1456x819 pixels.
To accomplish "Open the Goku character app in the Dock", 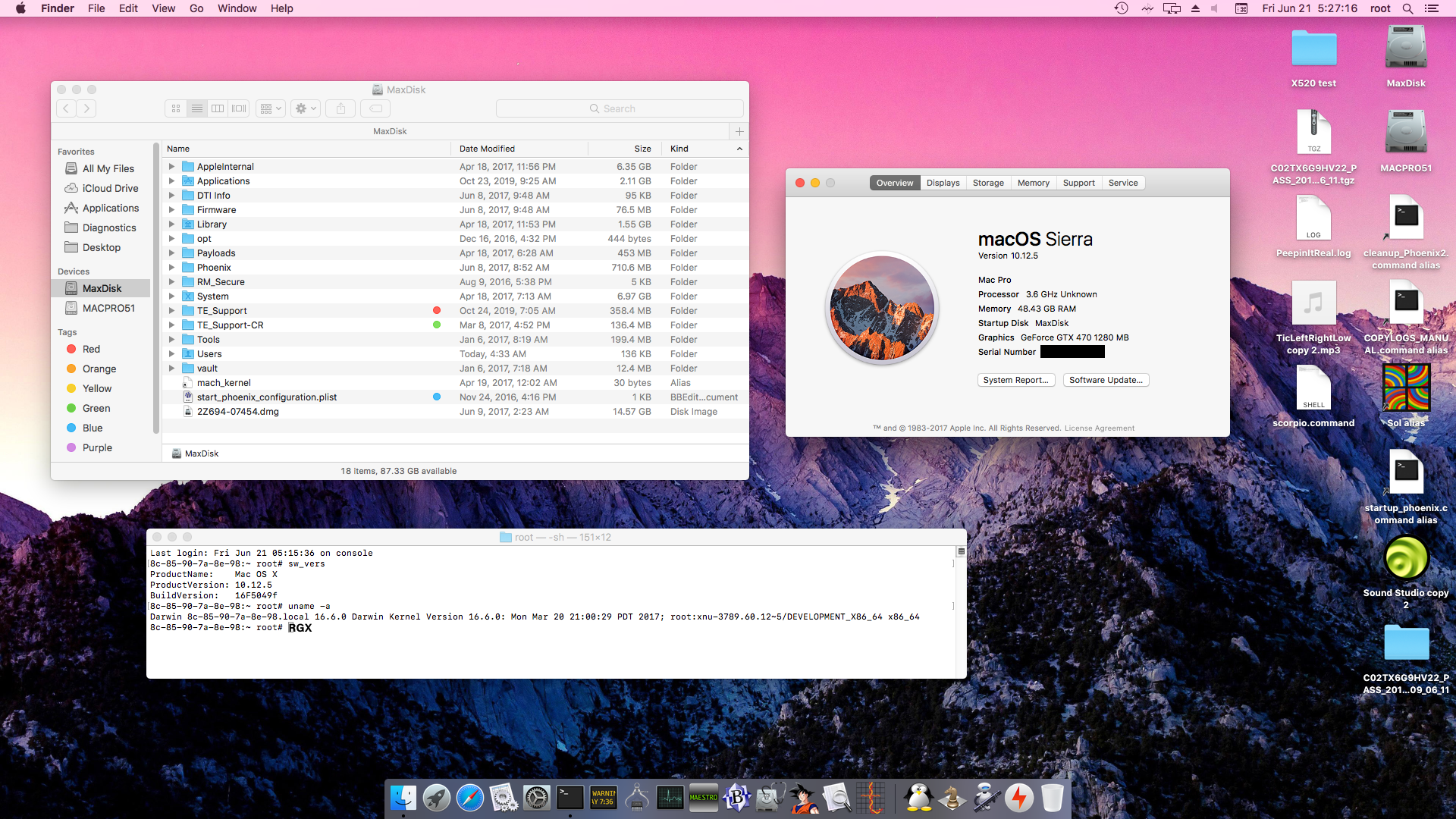I will click(804, 798).
